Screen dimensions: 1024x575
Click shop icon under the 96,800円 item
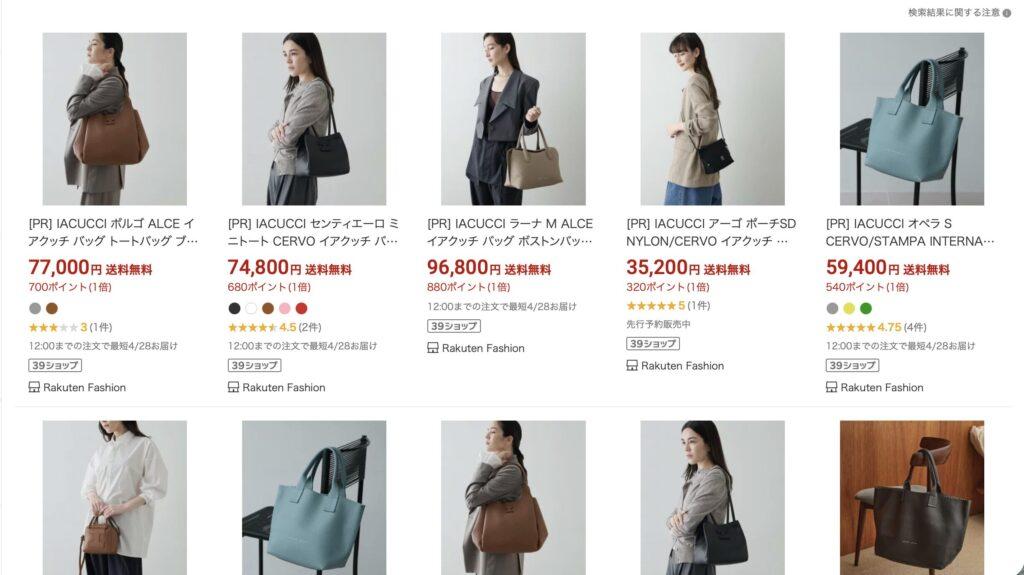pos(432,348)
